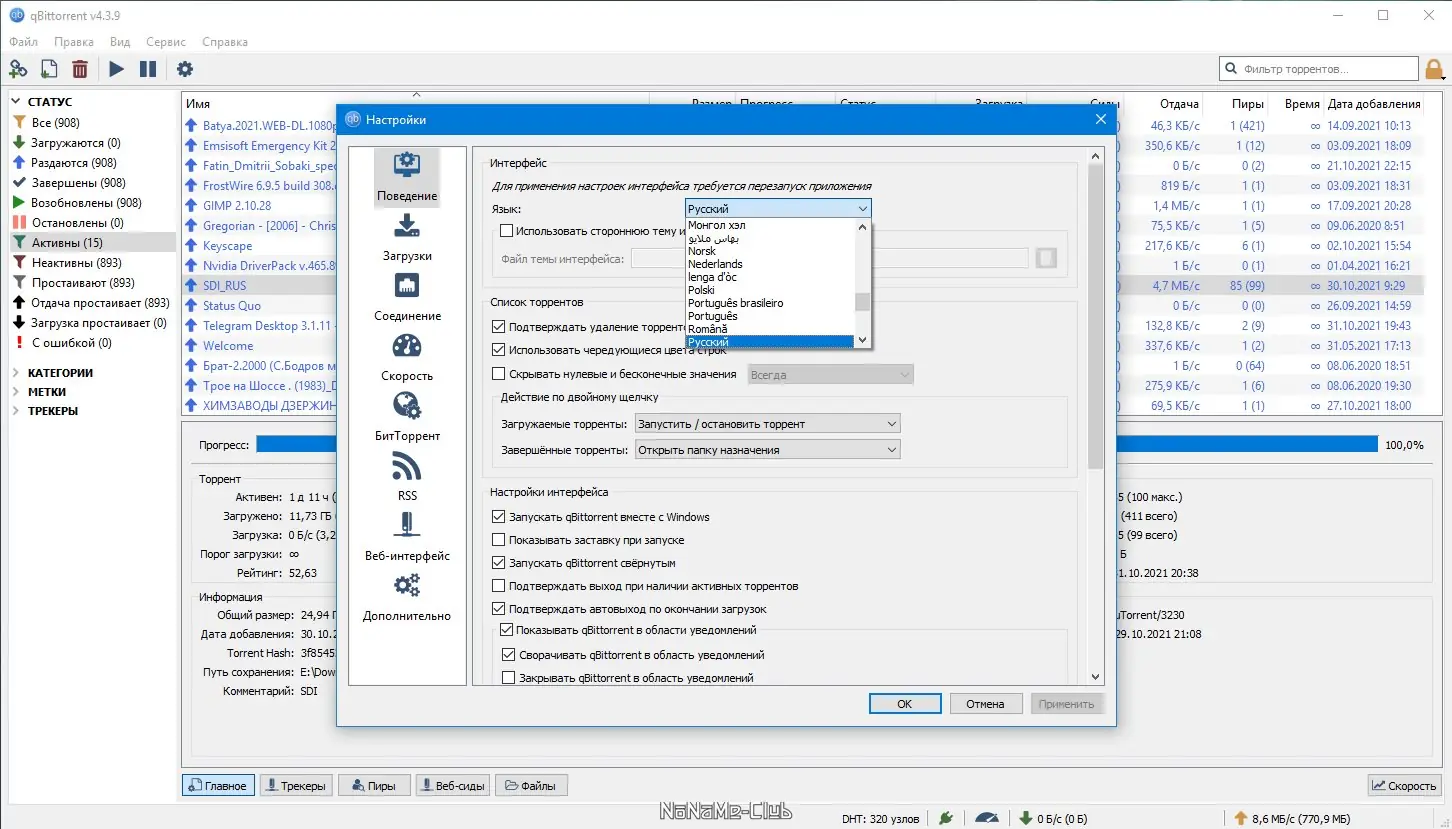Image resolution: width=1452 pixels, height=829 pixels.
Task: Check Подтверждать выход при наличии активных торрентов
Action: coord(499,586)
